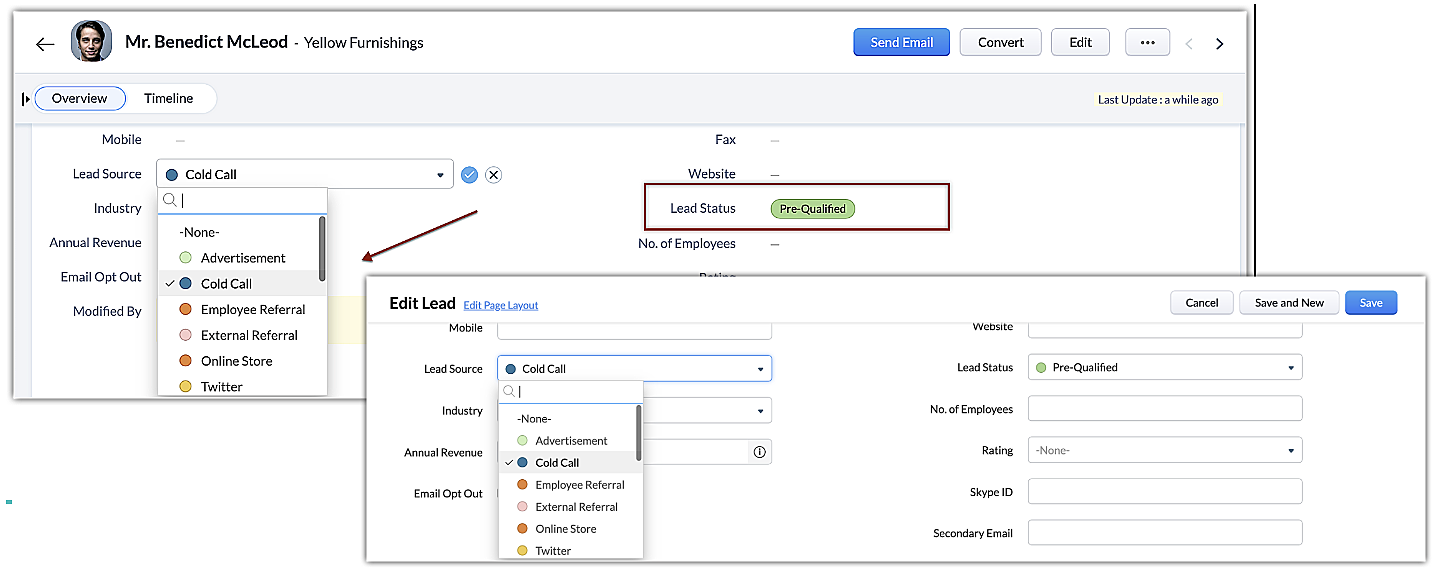Click the Annual Revenue info icon
The image size is (1438, 578).
[759, 452]
